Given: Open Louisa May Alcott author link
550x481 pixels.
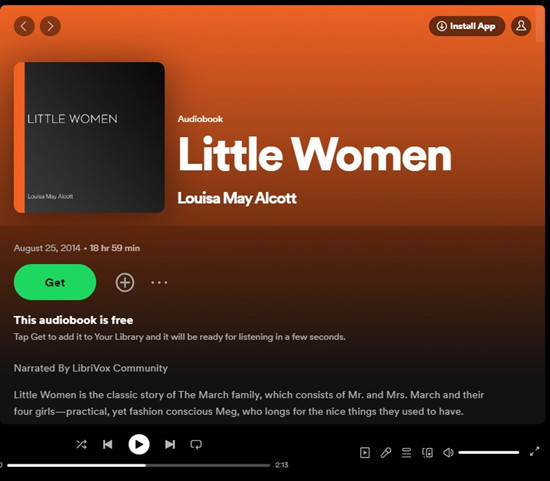Looking at the screenshot, I should [237, 198].
